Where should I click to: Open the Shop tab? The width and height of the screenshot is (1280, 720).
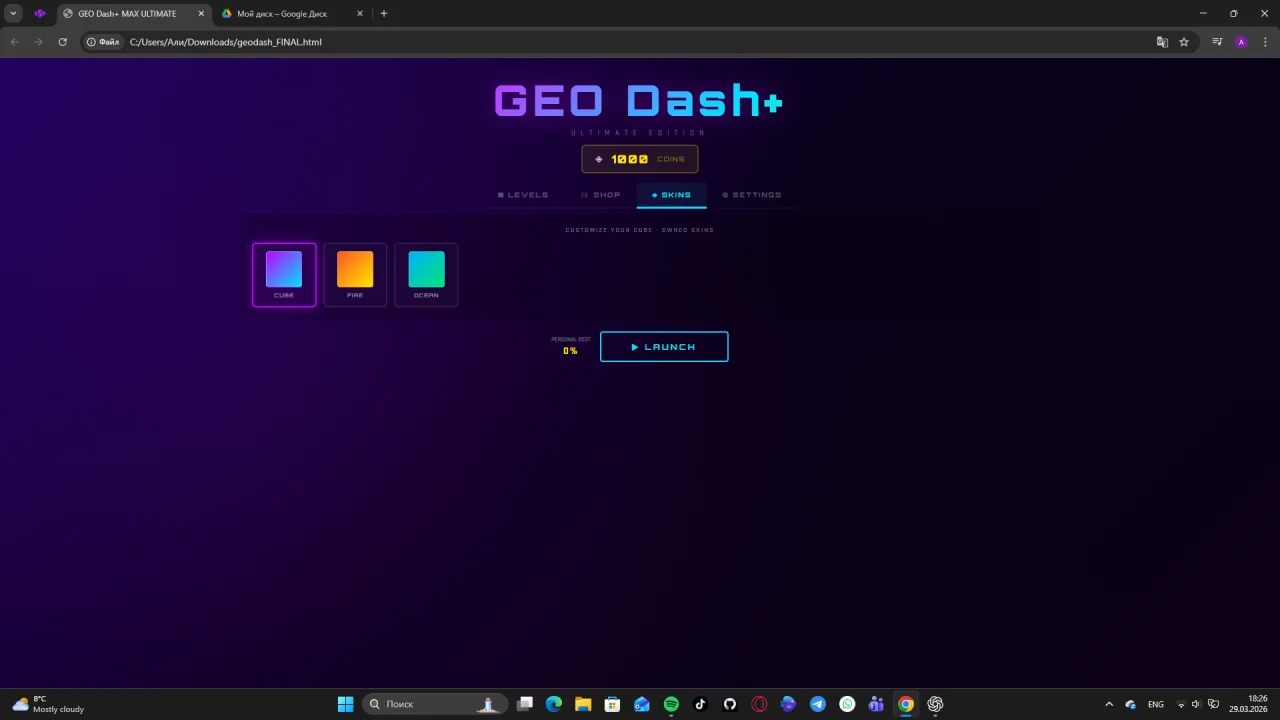click(600, 195)
